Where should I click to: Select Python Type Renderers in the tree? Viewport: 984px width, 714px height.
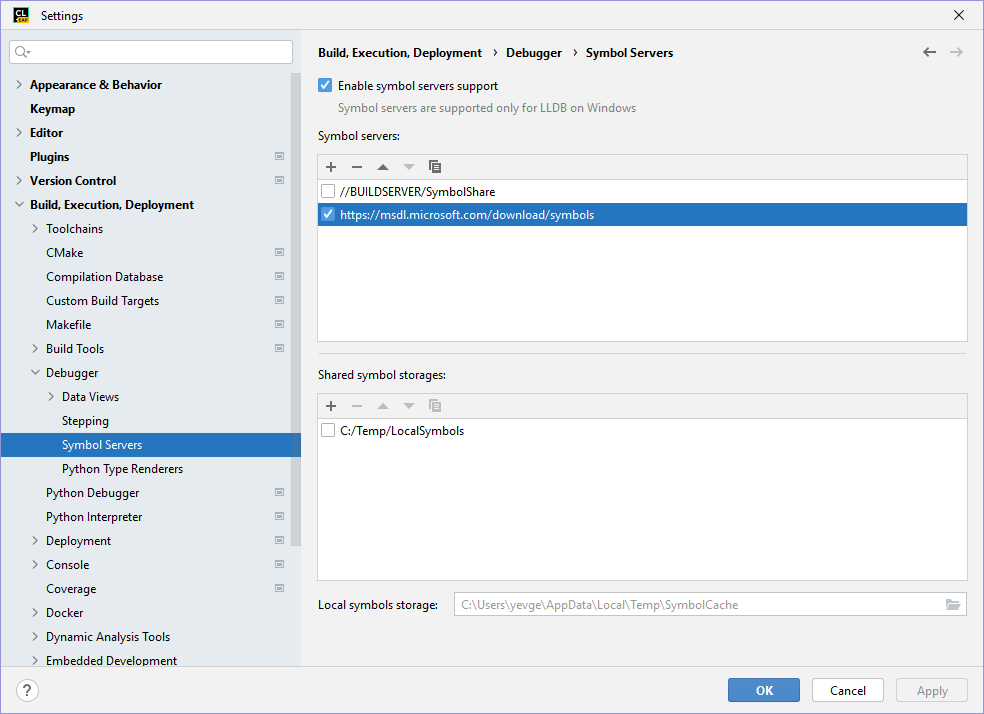pyautogui.click(x=122, y=469)
